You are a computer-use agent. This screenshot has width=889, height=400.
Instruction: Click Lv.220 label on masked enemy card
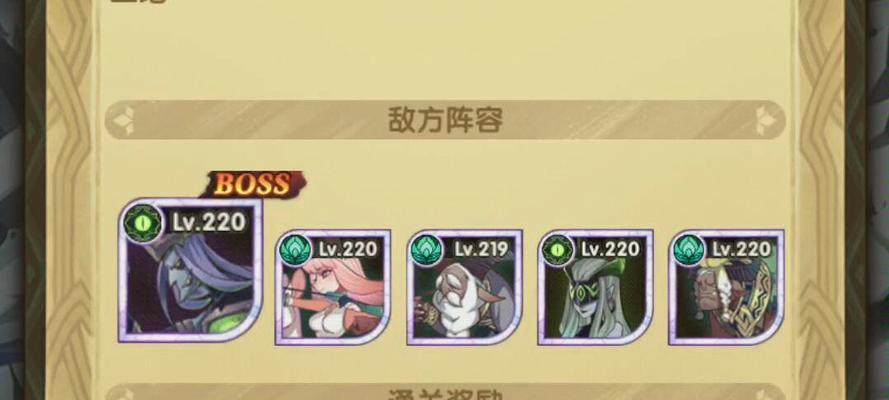click(611, 249)
